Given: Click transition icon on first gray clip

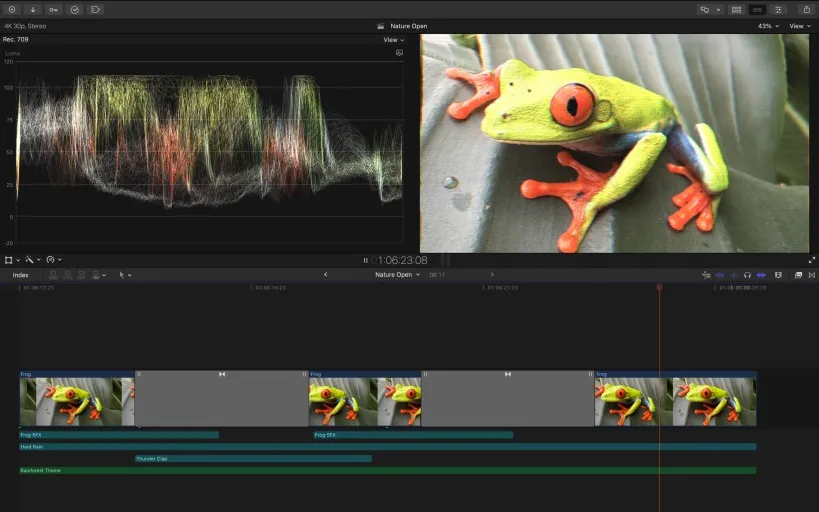Looking at the screenshot, I should (222, 374).
